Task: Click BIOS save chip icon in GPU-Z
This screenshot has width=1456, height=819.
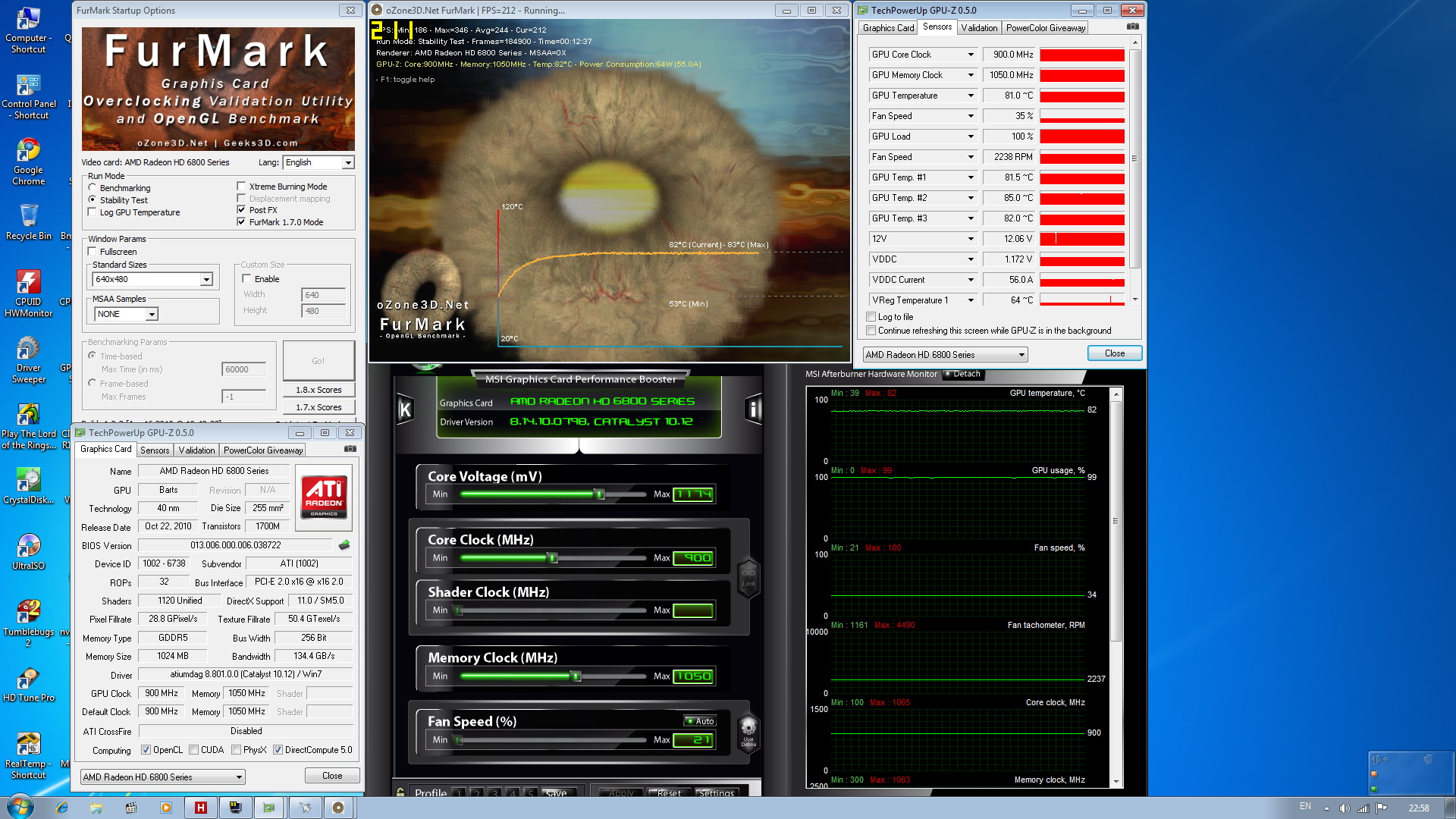Action: coord(344,545)
